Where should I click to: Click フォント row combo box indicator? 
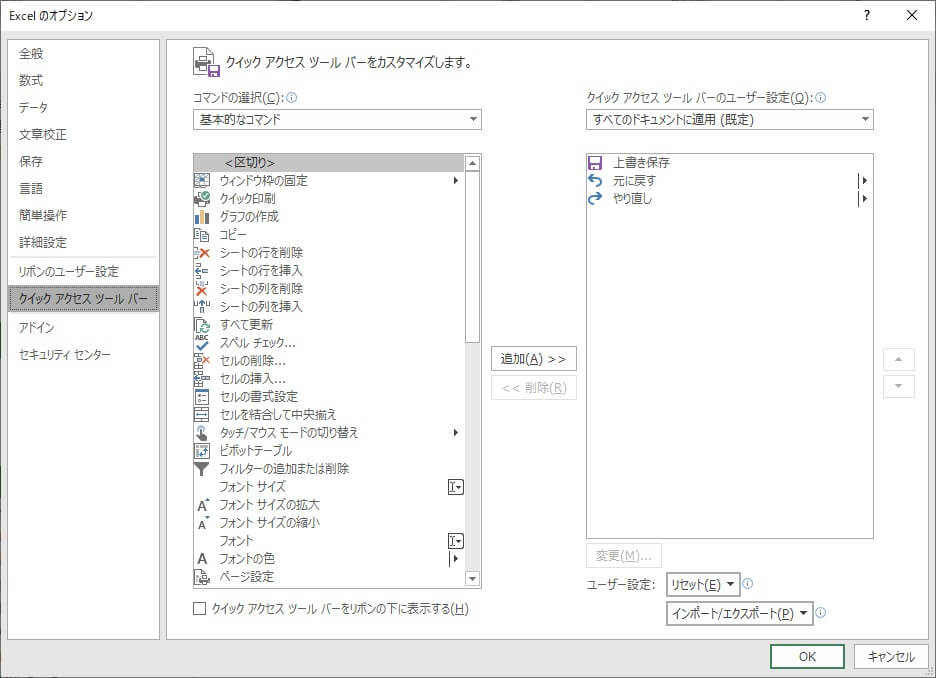tap(455, 541)
